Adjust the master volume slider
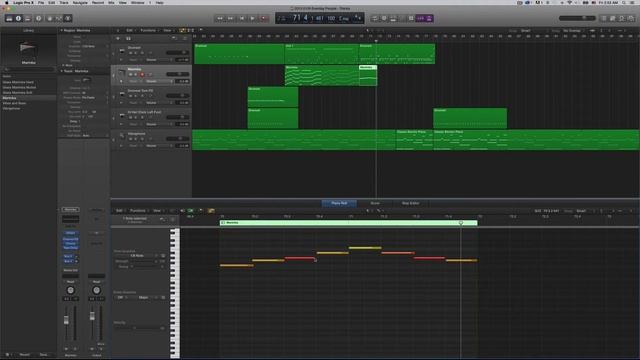640x360 pixels. pyautogui.click(x=577, y=18)
